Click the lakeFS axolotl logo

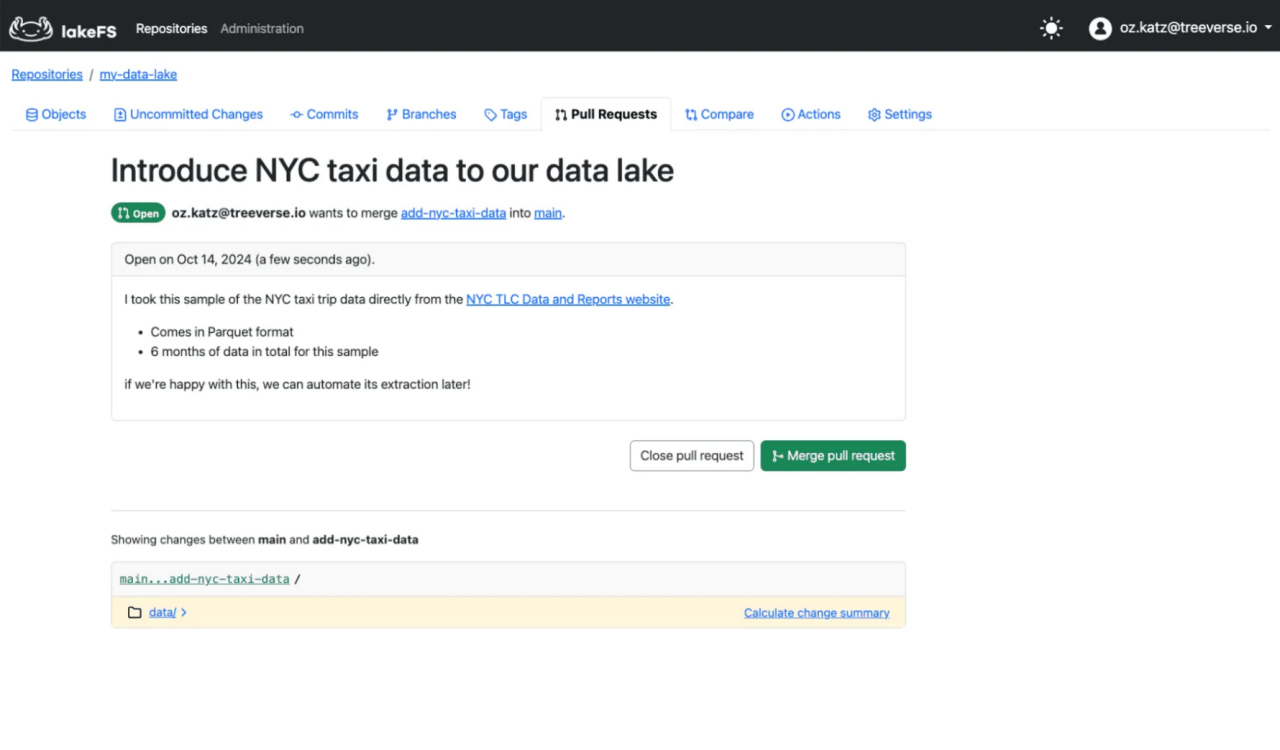point(30,28)
